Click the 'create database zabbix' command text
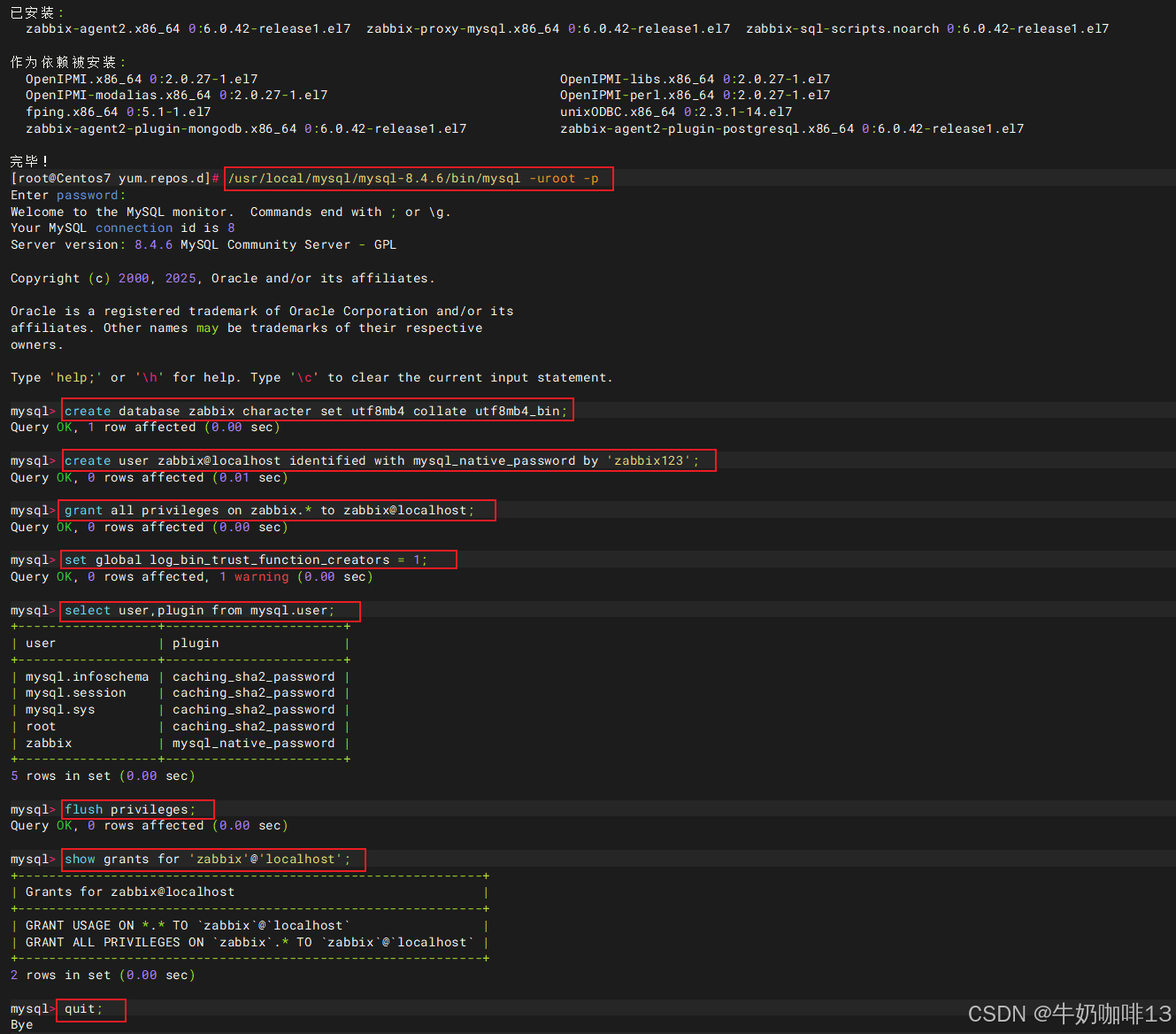Viewport: 1176px width, 1034px height. tap(316, 411)
